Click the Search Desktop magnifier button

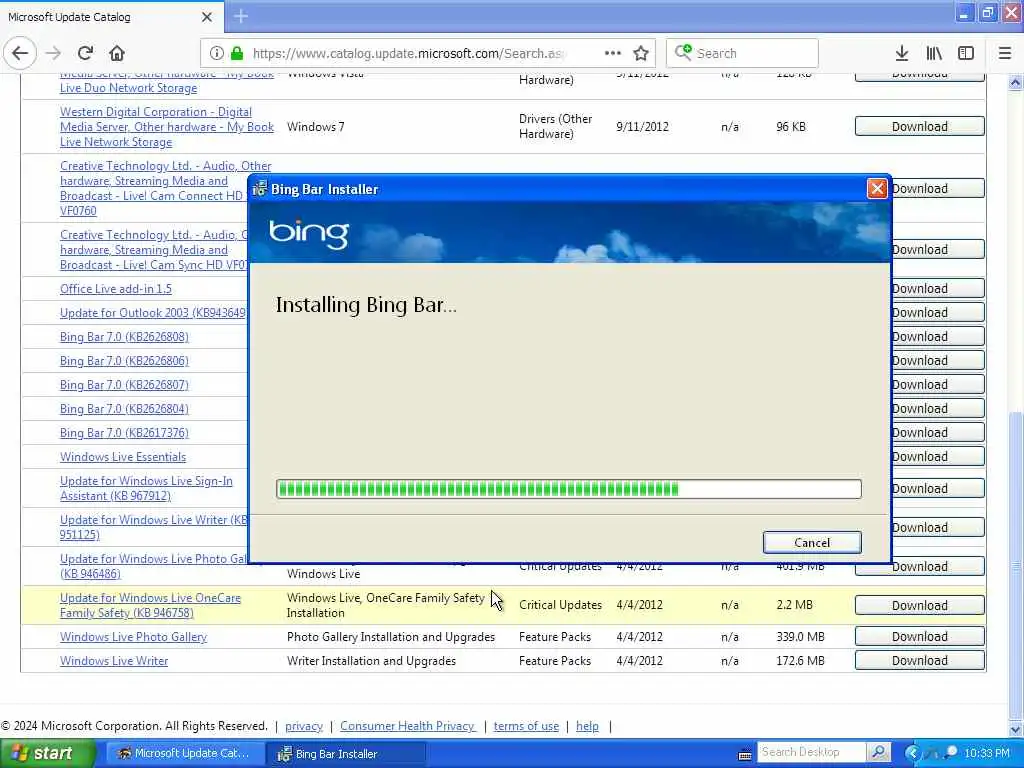pyautogui.click(x=879, y=753)
